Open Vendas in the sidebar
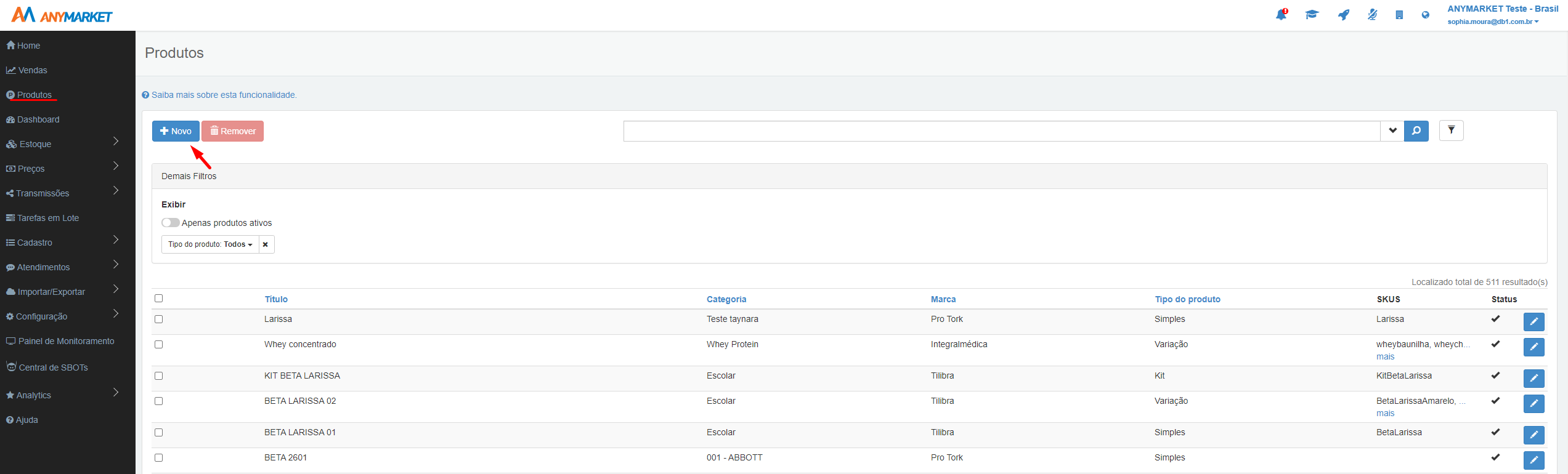The width and height of the screenshot is (1568, 474). coord(26,70)
